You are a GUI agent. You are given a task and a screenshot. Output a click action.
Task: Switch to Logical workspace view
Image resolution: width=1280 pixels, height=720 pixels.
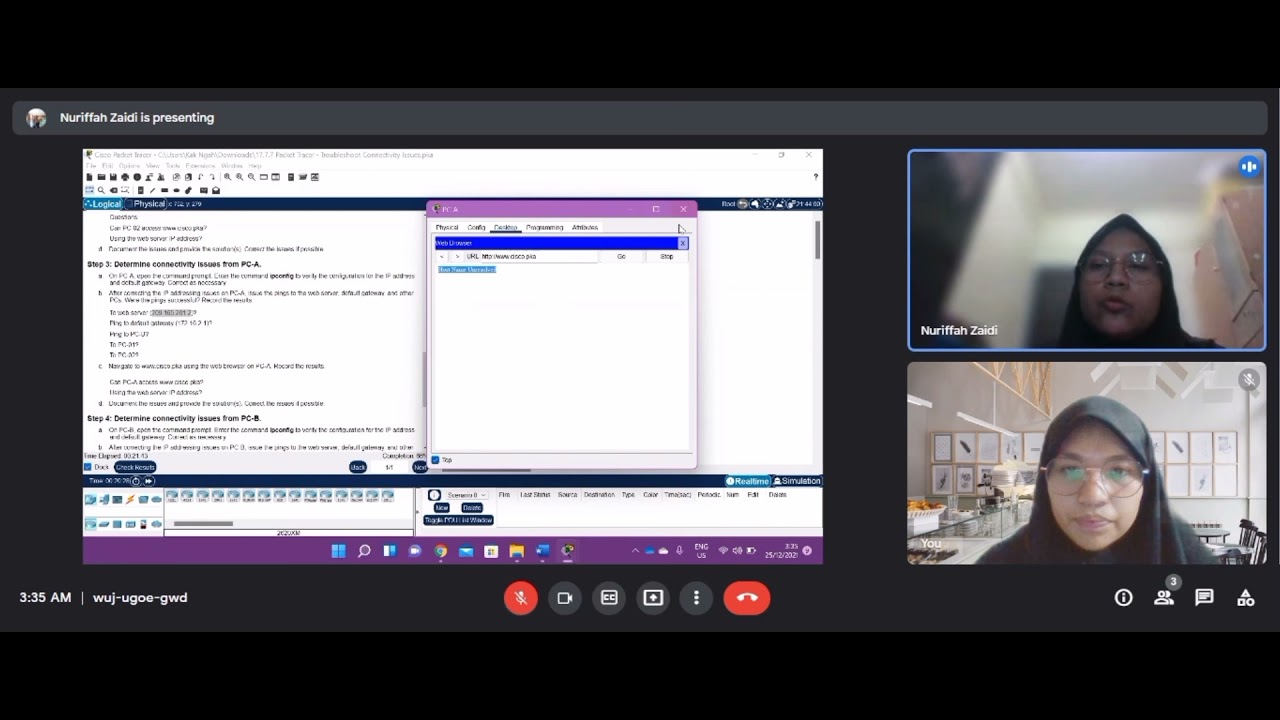(103, 204)
